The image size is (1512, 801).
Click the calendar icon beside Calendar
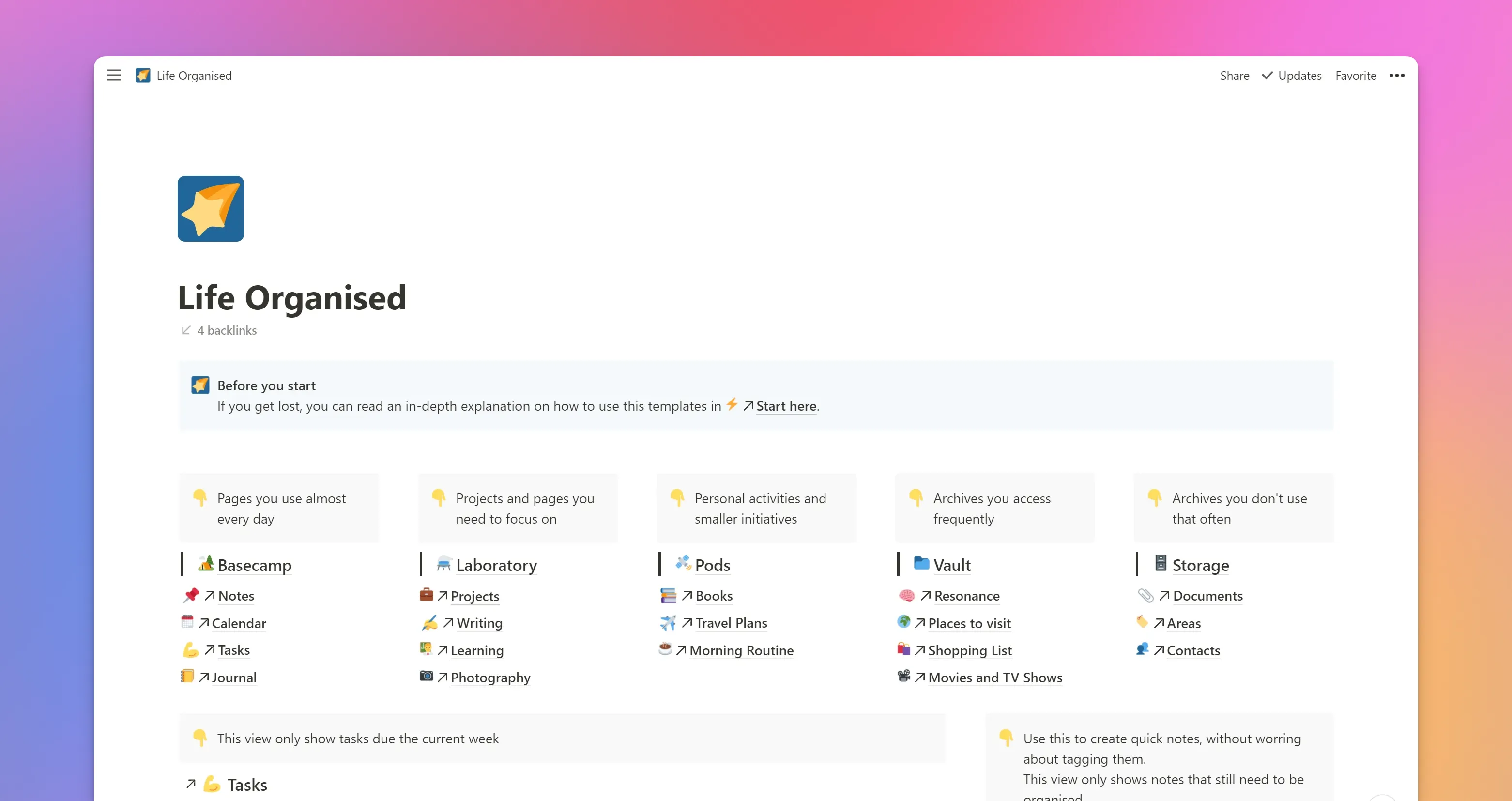(187, 621)
